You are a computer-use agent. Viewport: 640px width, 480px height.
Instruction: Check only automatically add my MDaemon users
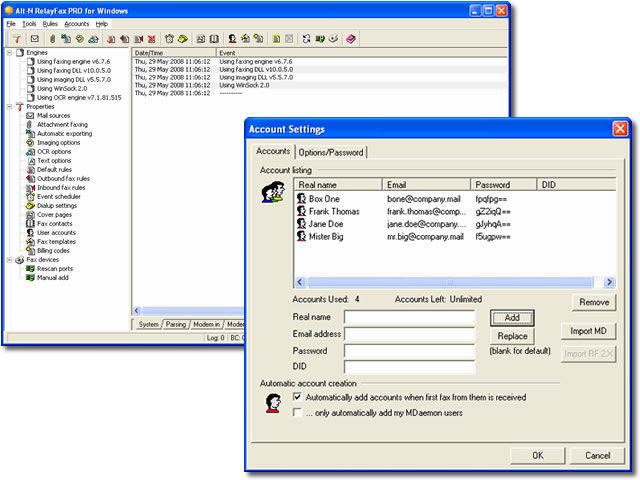click(297, 411)
